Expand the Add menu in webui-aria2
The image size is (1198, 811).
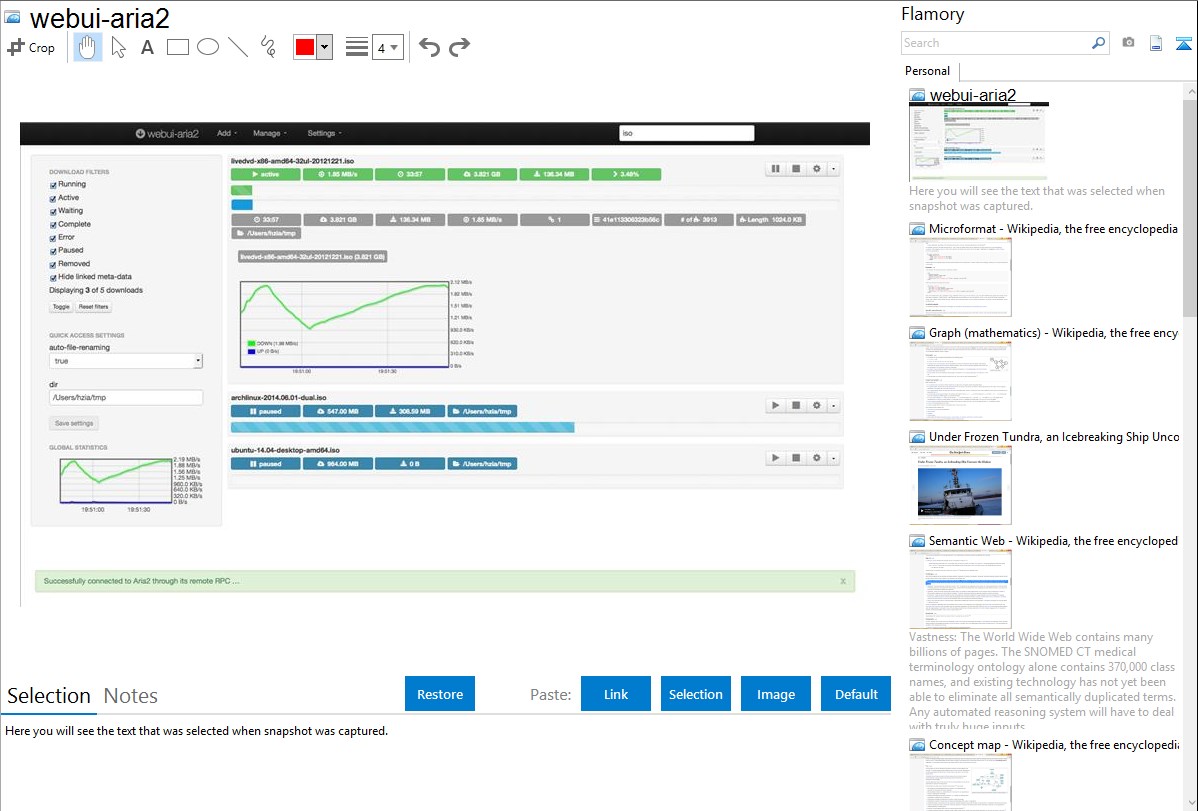pyautogui.click(x=227, y=133)
